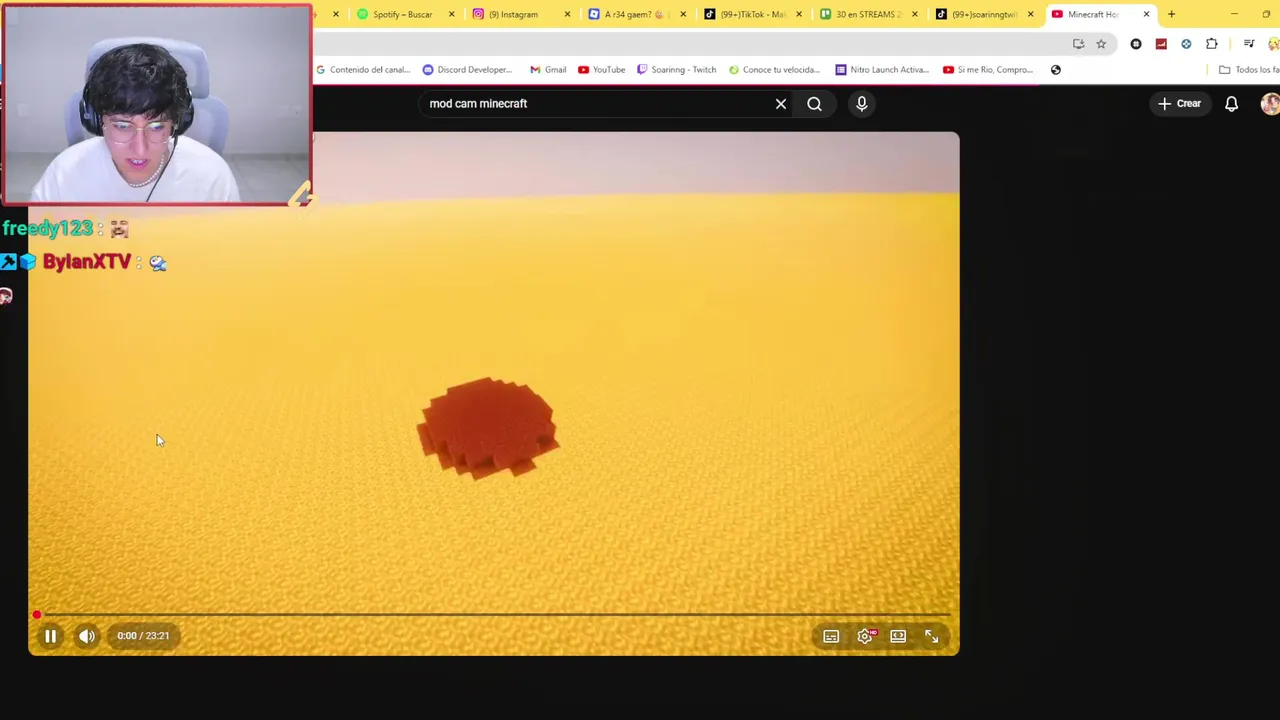This screenshot has height=720, width=1280.
Task: Click the webcam overlay feed
Action: point(157,105)
